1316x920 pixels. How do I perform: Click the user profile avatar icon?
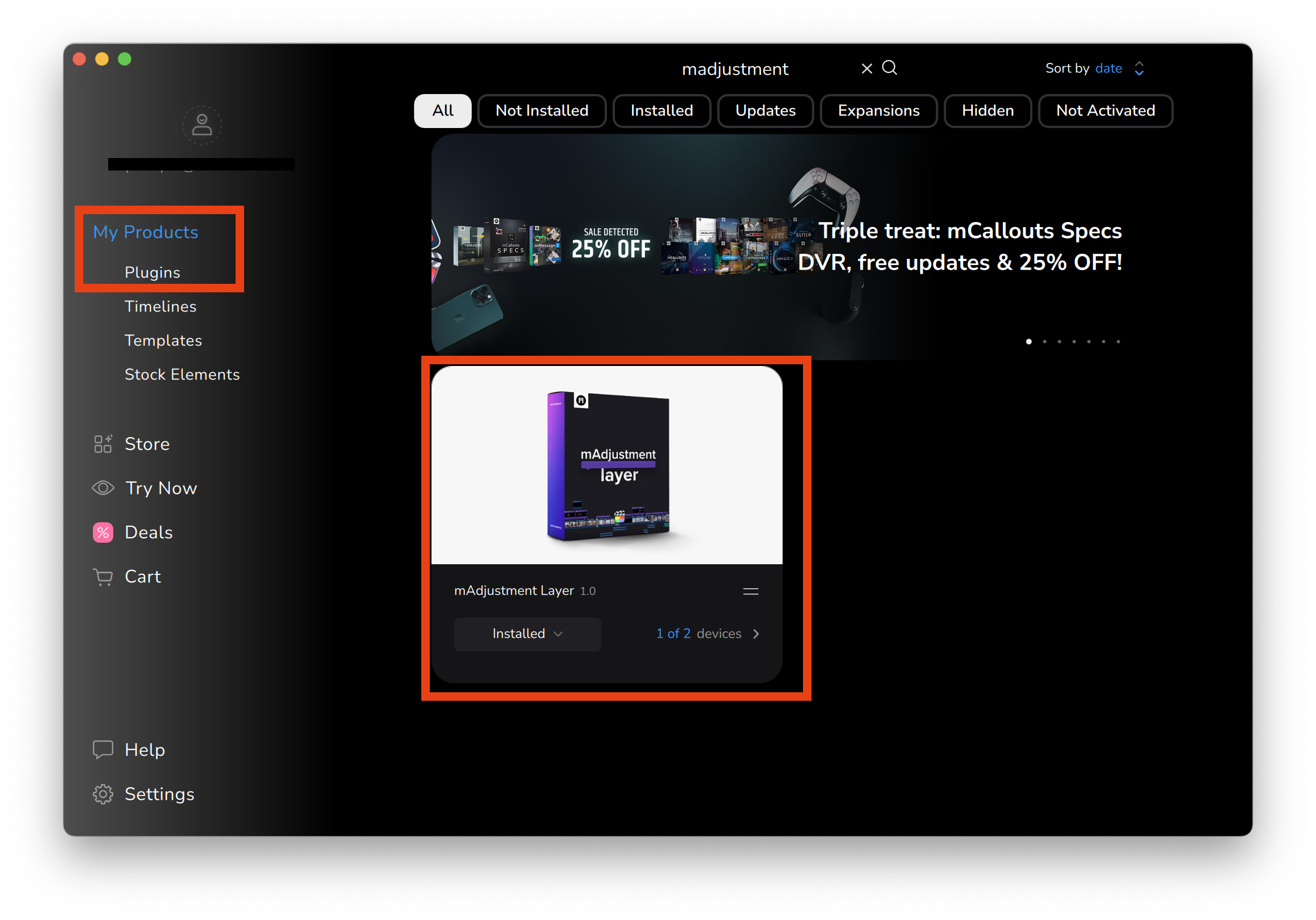pyautogui.click(x=202, y=125)
